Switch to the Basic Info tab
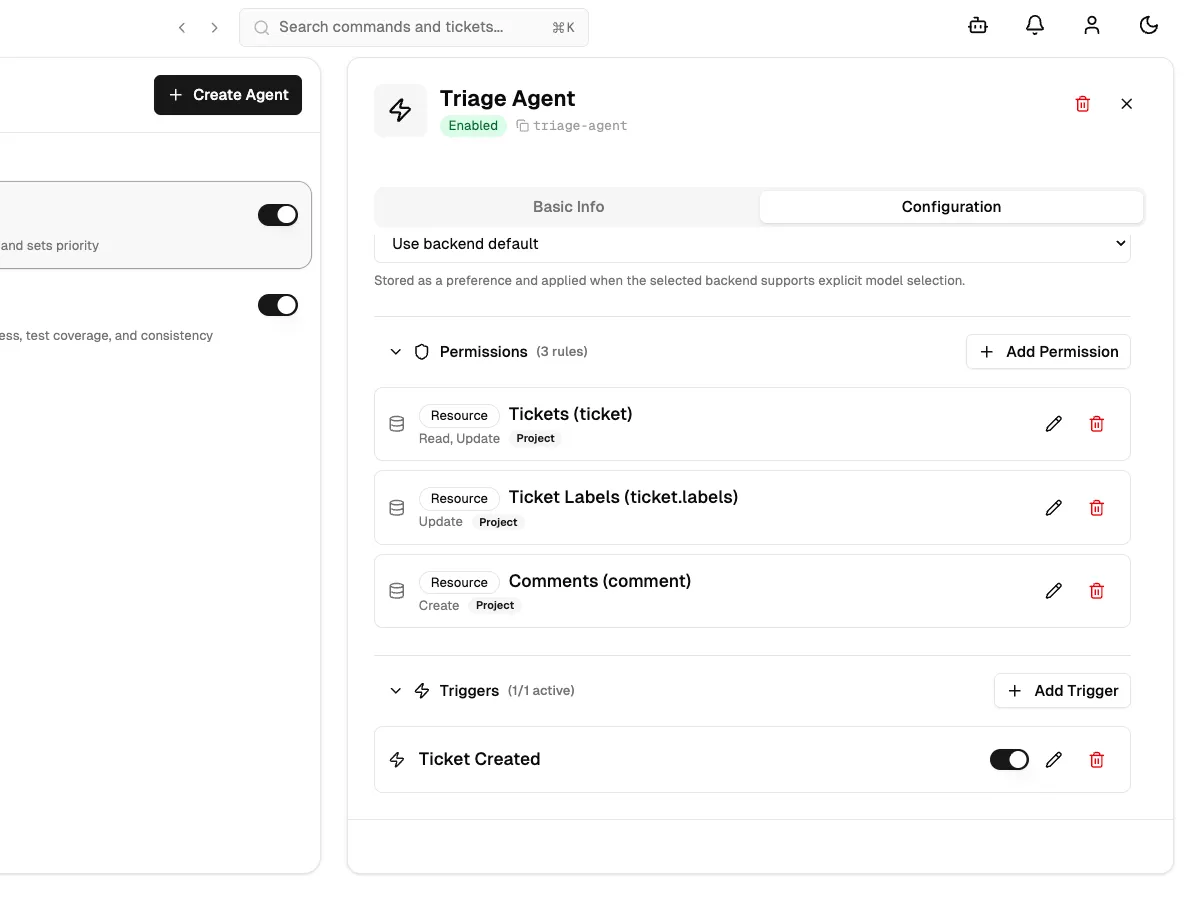The image size is (1200, 900). (x=568, y=206)
